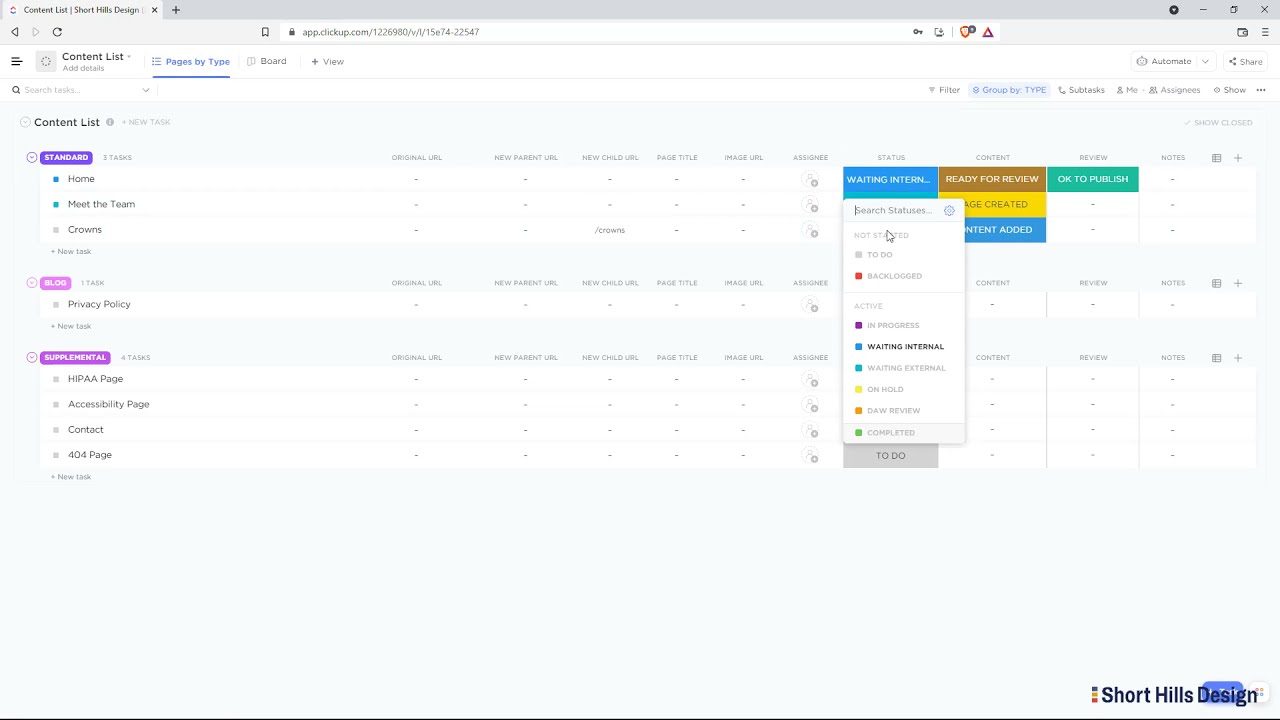The width and height of the screenshot is (1280, 720).
Task: Set status to WAITING EXTERNAL
Action: click(906, 369)
